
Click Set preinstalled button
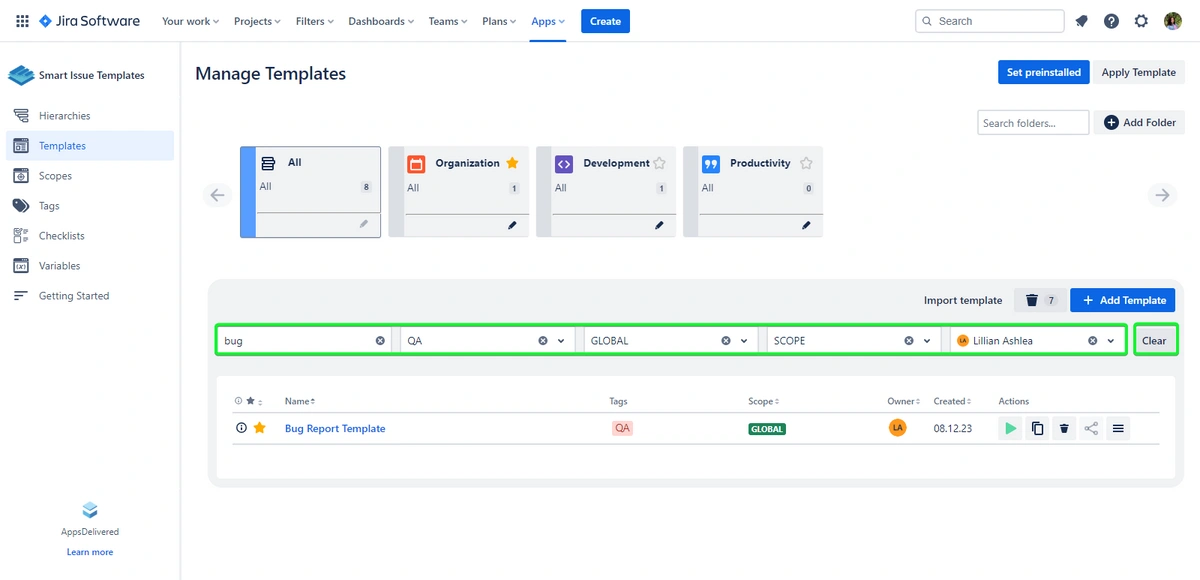(1043, 72)
